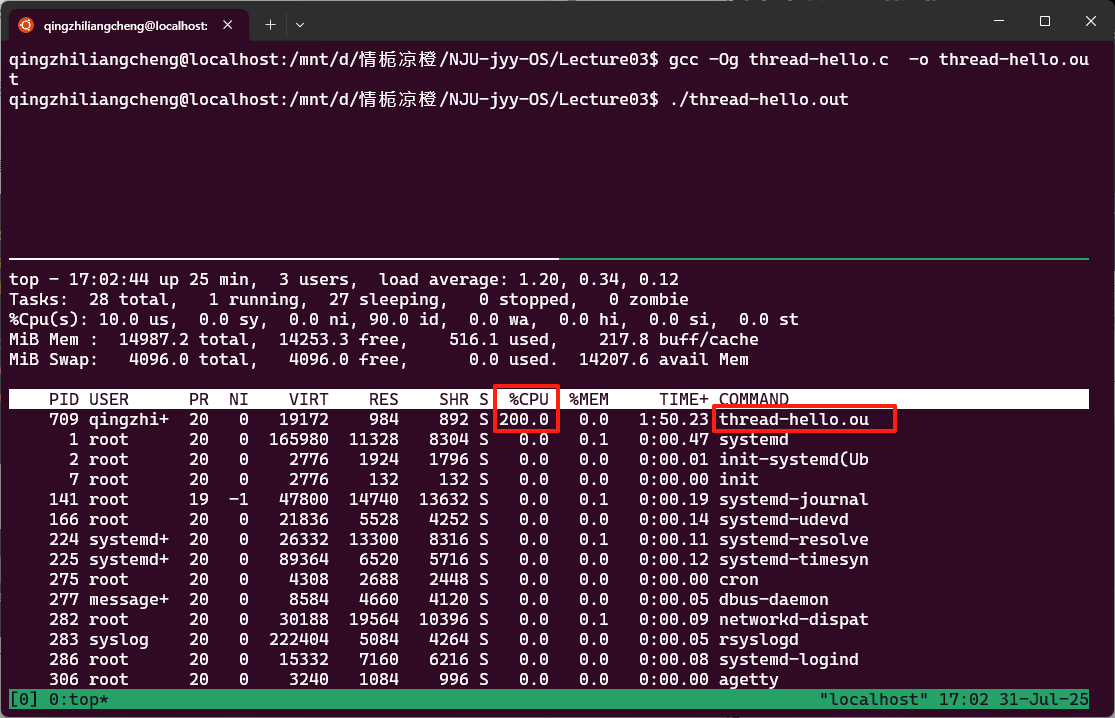
Task: Click the %CPU column header in top
Action: [528, 399]
